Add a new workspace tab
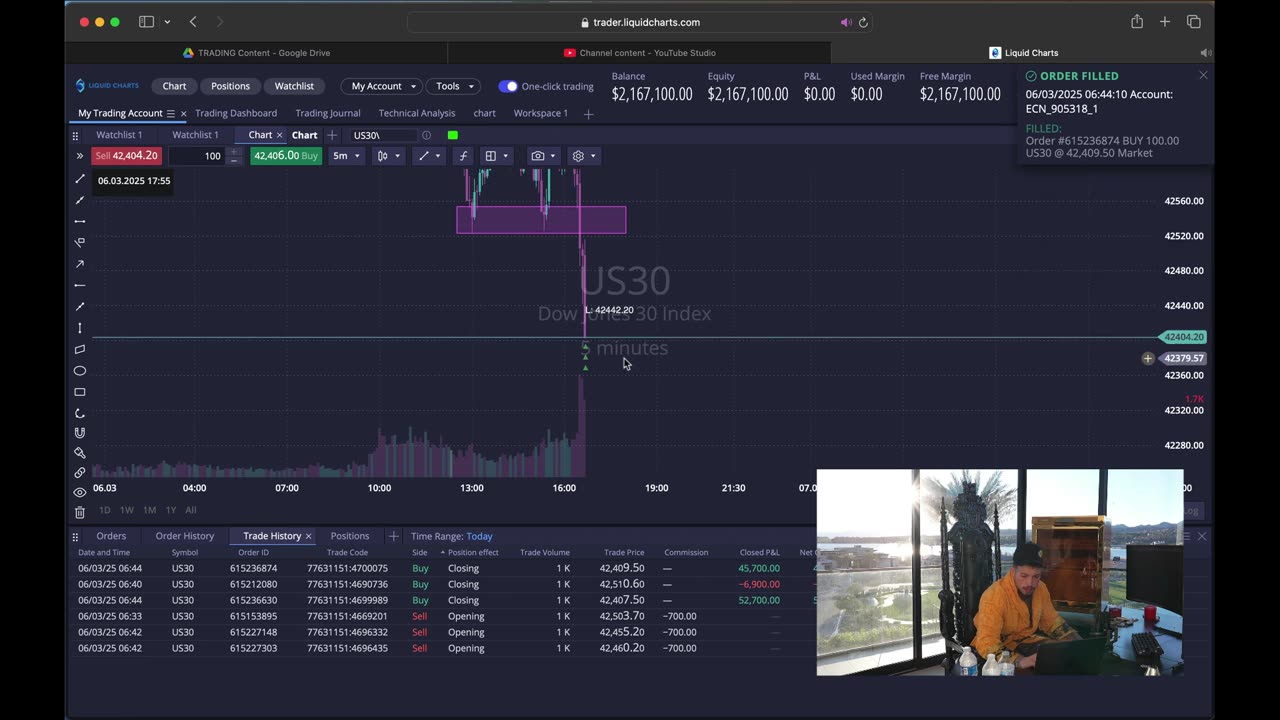1280x720 pixels. pyautogui.click(x=588, y=114)
